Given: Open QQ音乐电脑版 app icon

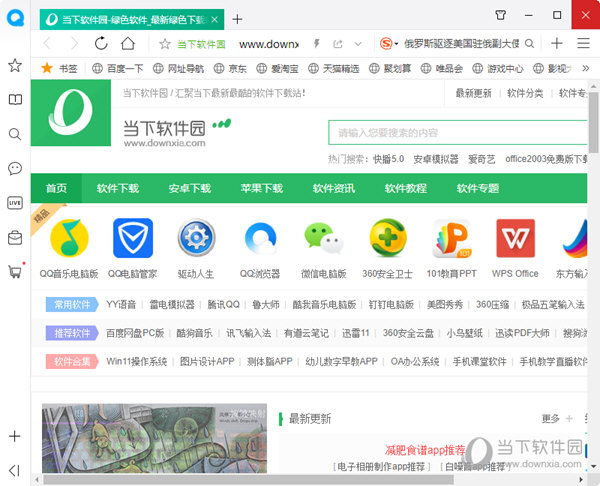Looking at the screenshot, I should [69, 238].
